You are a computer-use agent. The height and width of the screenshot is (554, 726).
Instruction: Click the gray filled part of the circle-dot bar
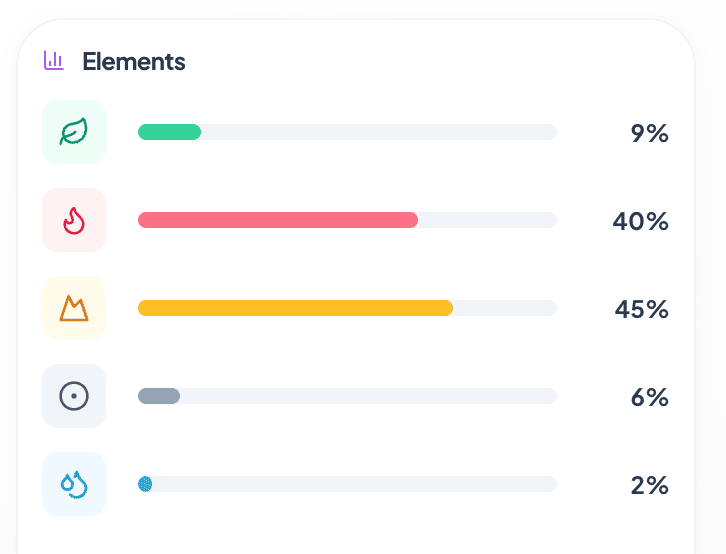point(159,396)
